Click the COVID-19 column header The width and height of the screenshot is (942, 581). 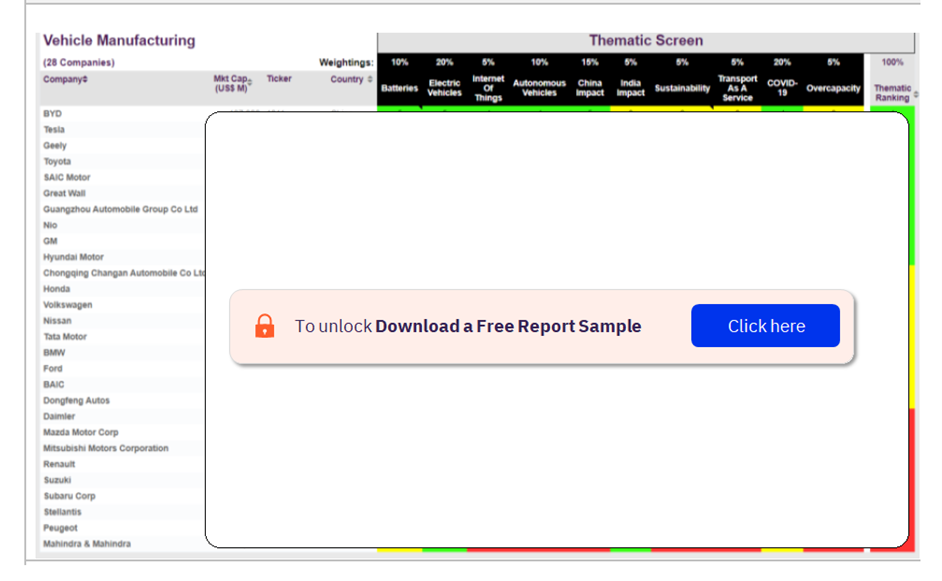click(782, 88)
